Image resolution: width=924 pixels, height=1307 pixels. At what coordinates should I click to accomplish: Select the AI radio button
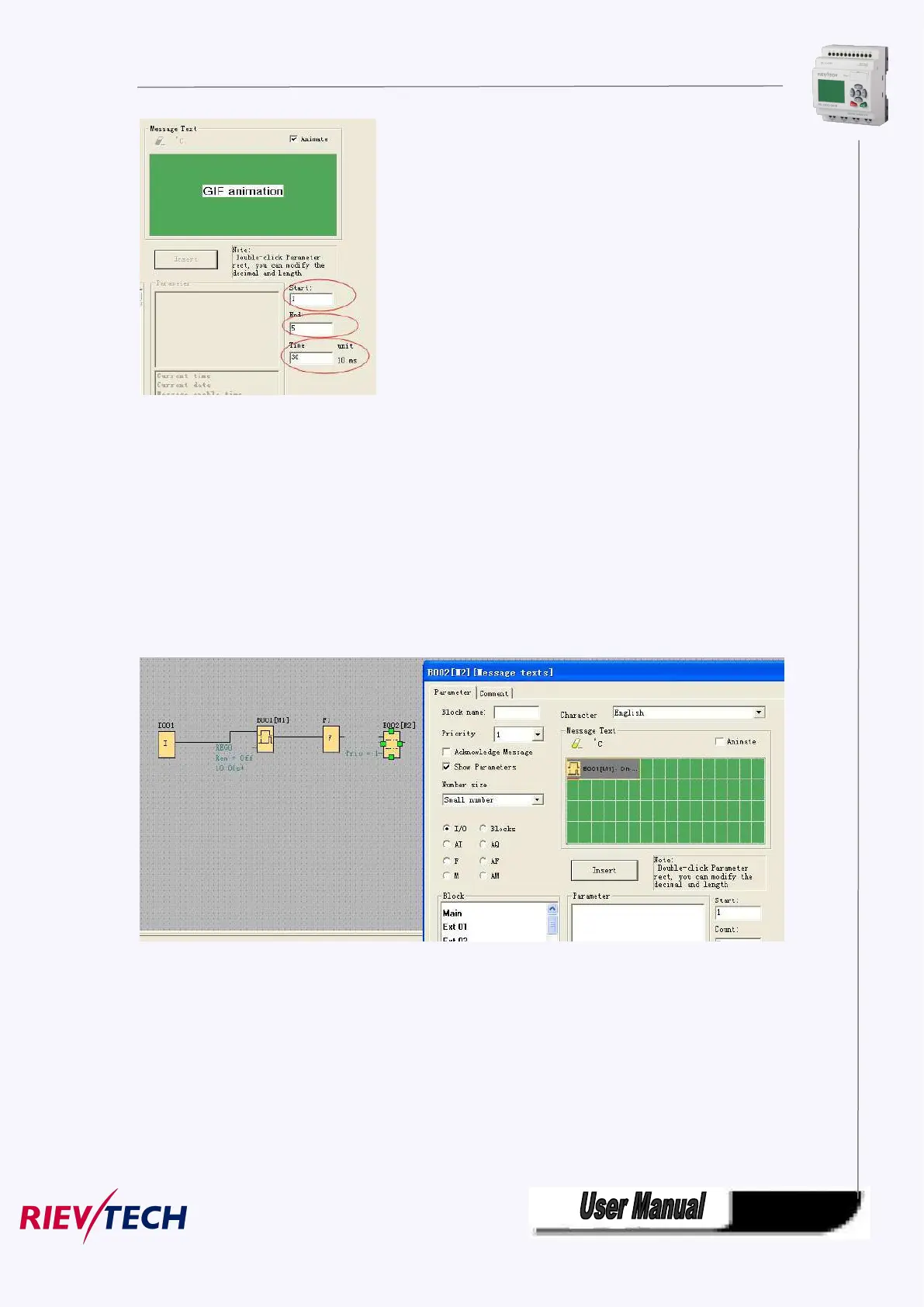[446, 844]
